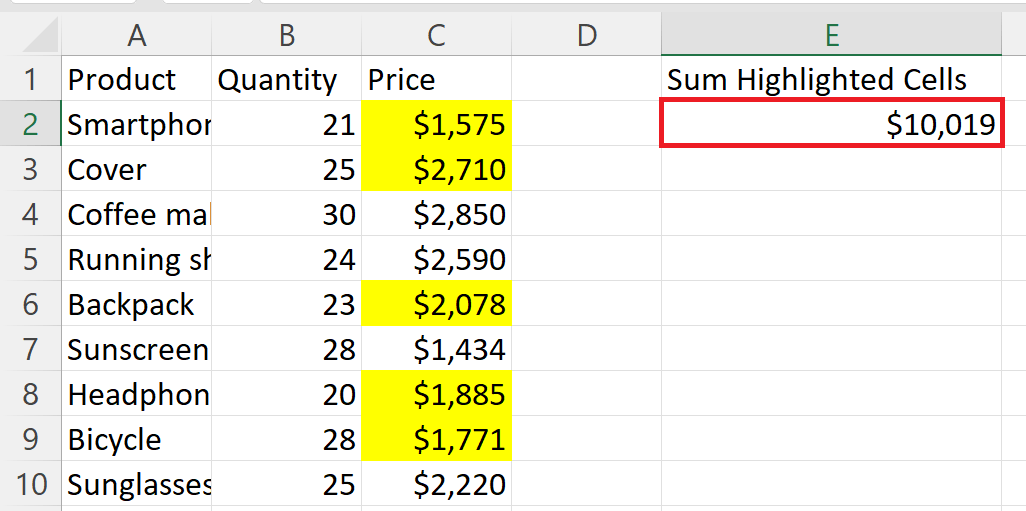Select price cell $2,220
Image resolution: width=1026 pixels, height=511 pixels.
(436, 485)
